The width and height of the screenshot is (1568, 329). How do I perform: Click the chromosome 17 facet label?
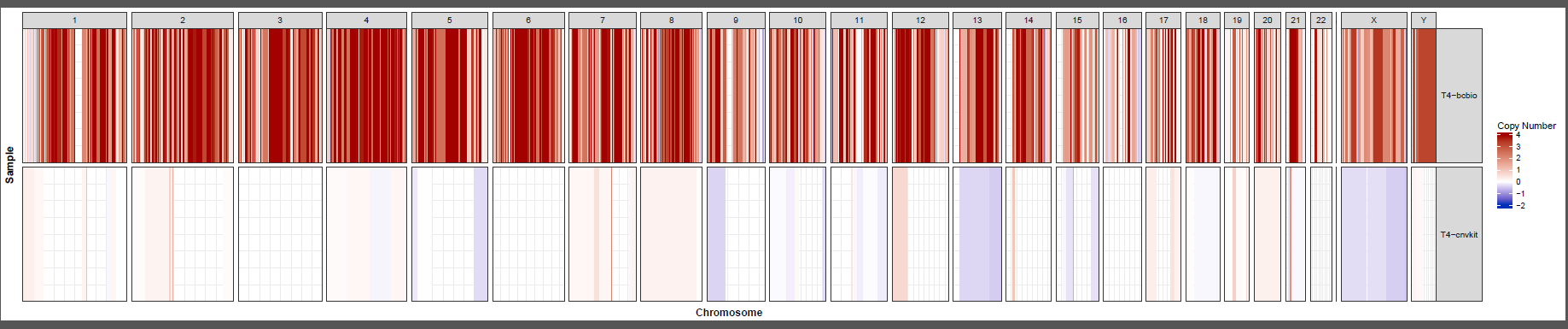[x=1163, y=20]
